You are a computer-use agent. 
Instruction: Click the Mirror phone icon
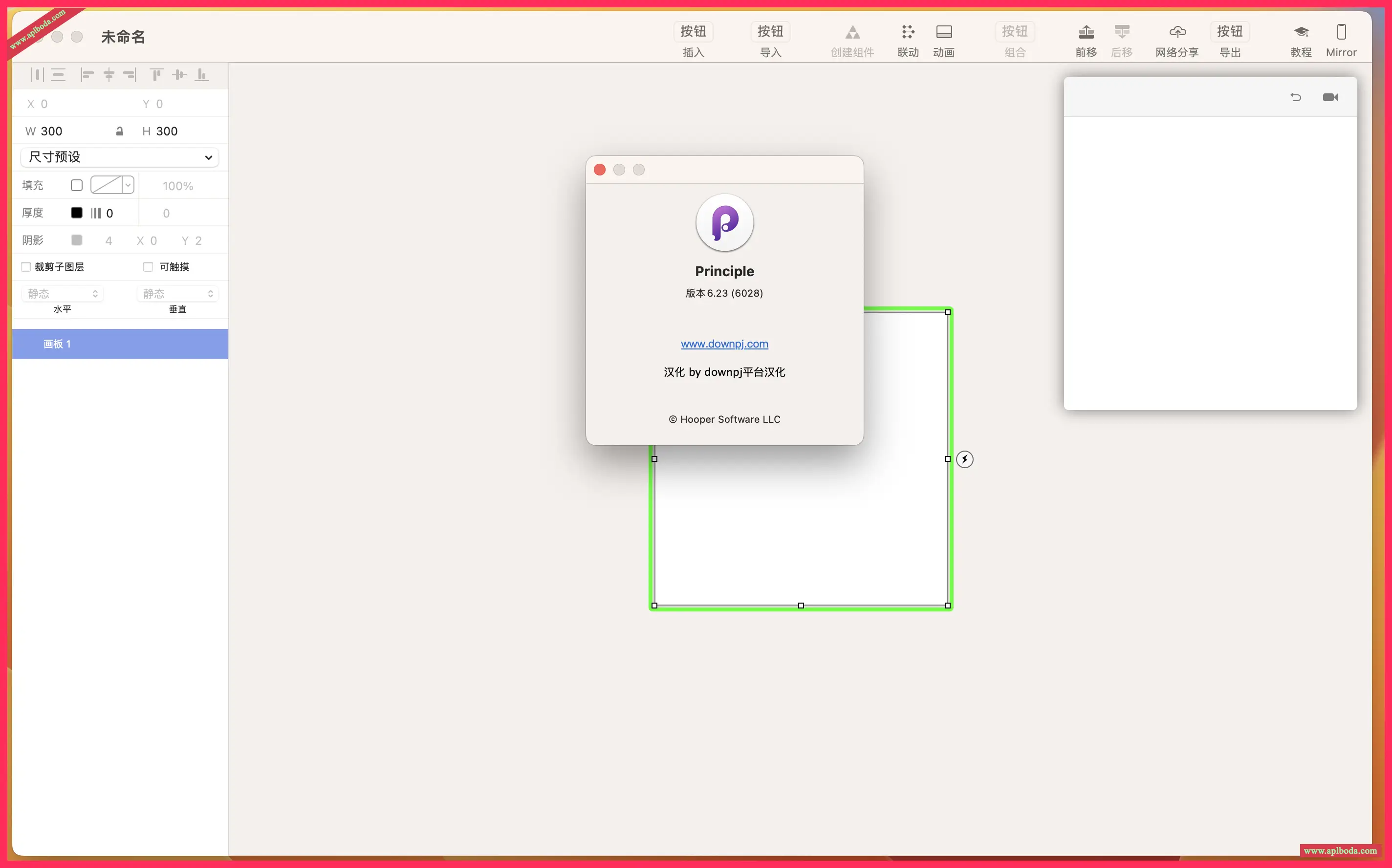click(x=1341, y=32)
